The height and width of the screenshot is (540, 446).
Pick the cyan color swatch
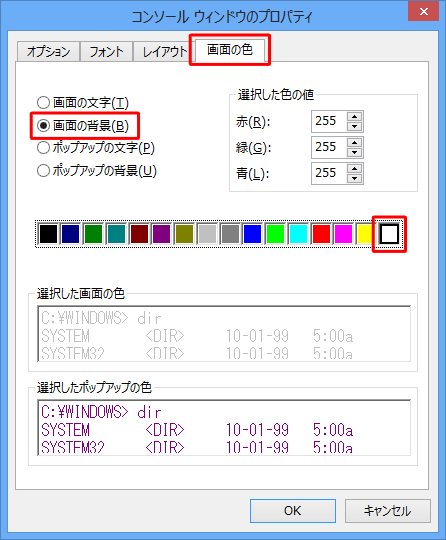(298, 234)
